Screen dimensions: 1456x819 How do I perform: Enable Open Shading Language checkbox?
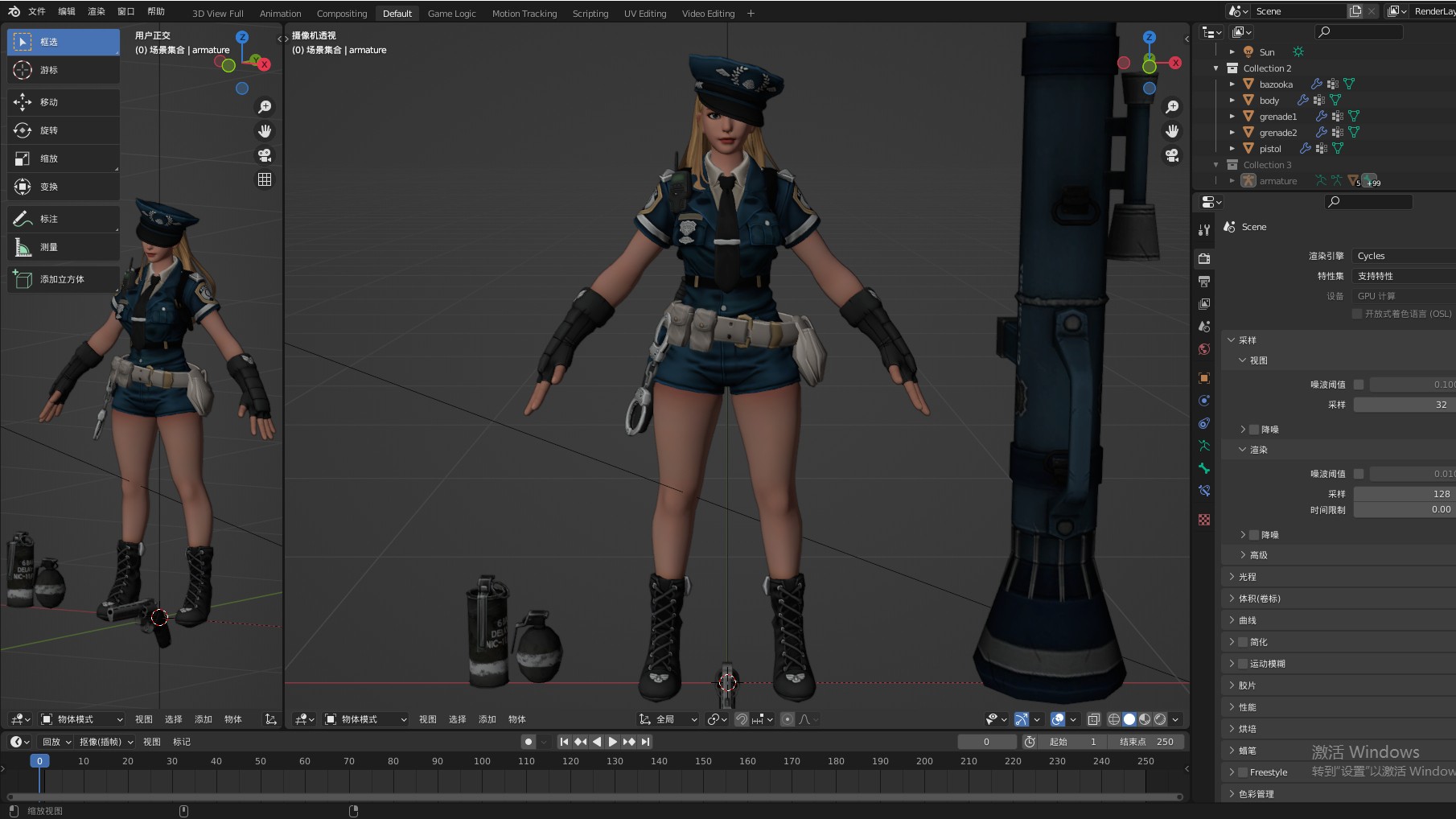[x=1357, y=314]
